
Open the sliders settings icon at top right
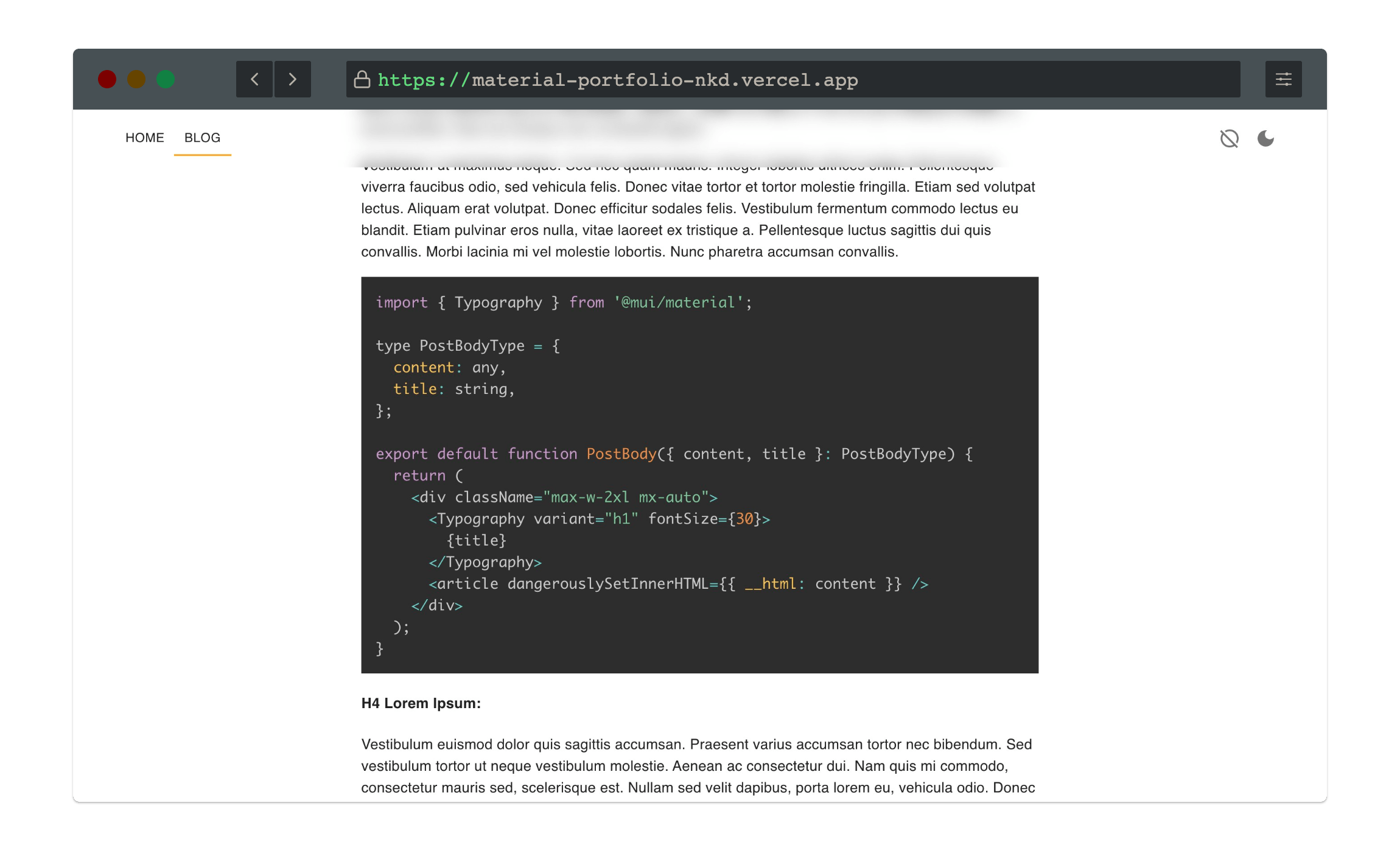(1283, 79)
